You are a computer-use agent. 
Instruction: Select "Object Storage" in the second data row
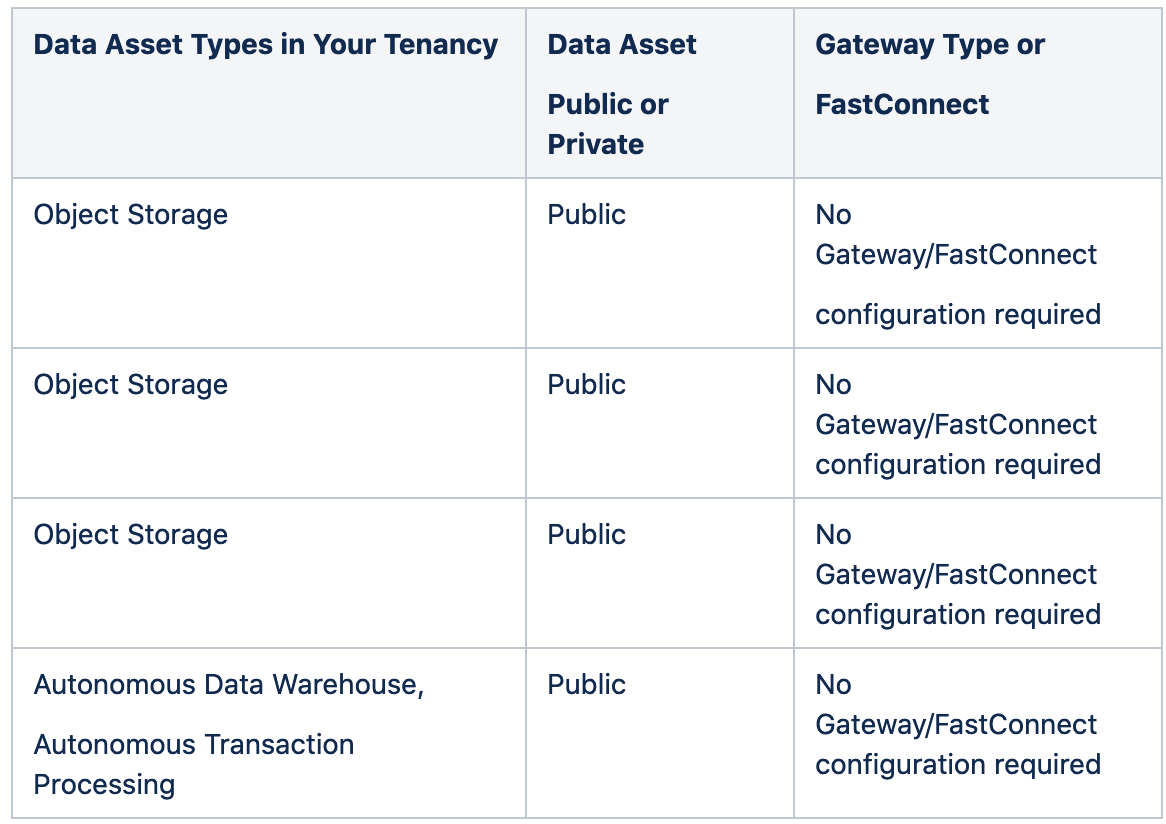pyautogui.click(x=131, y=385)
